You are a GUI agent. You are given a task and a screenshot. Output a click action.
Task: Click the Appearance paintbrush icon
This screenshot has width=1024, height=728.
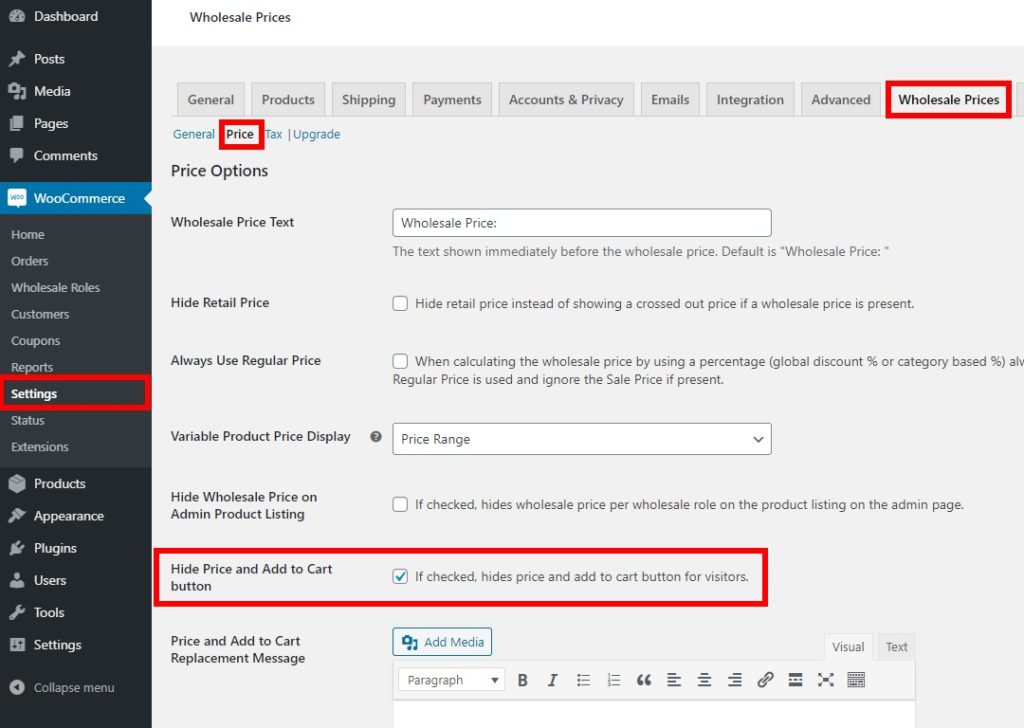17,515
